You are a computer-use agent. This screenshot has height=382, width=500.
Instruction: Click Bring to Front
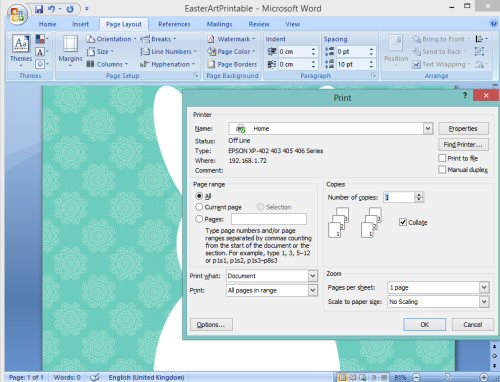pyautogui.click(x=441, y=39)
